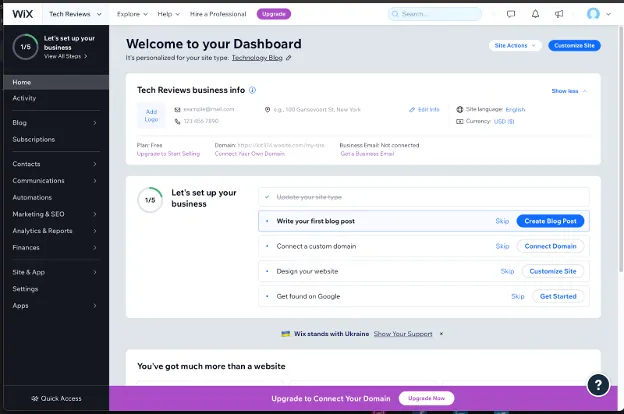The width and height of the screenshot is (624, 414).
Task: Click the Technology Blog link
Action: coord(257,58)
